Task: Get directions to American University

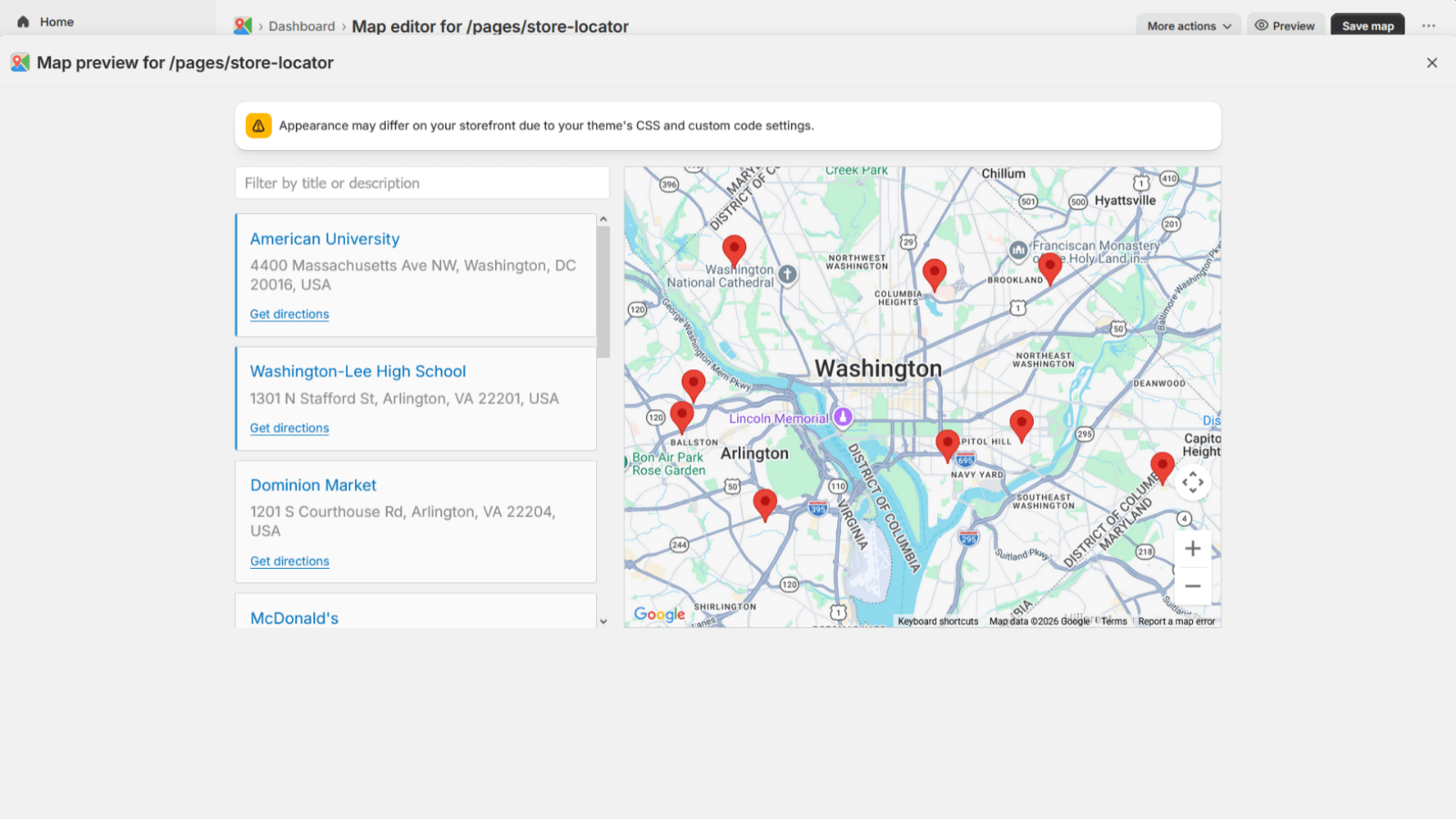Action: coord(289,314)
